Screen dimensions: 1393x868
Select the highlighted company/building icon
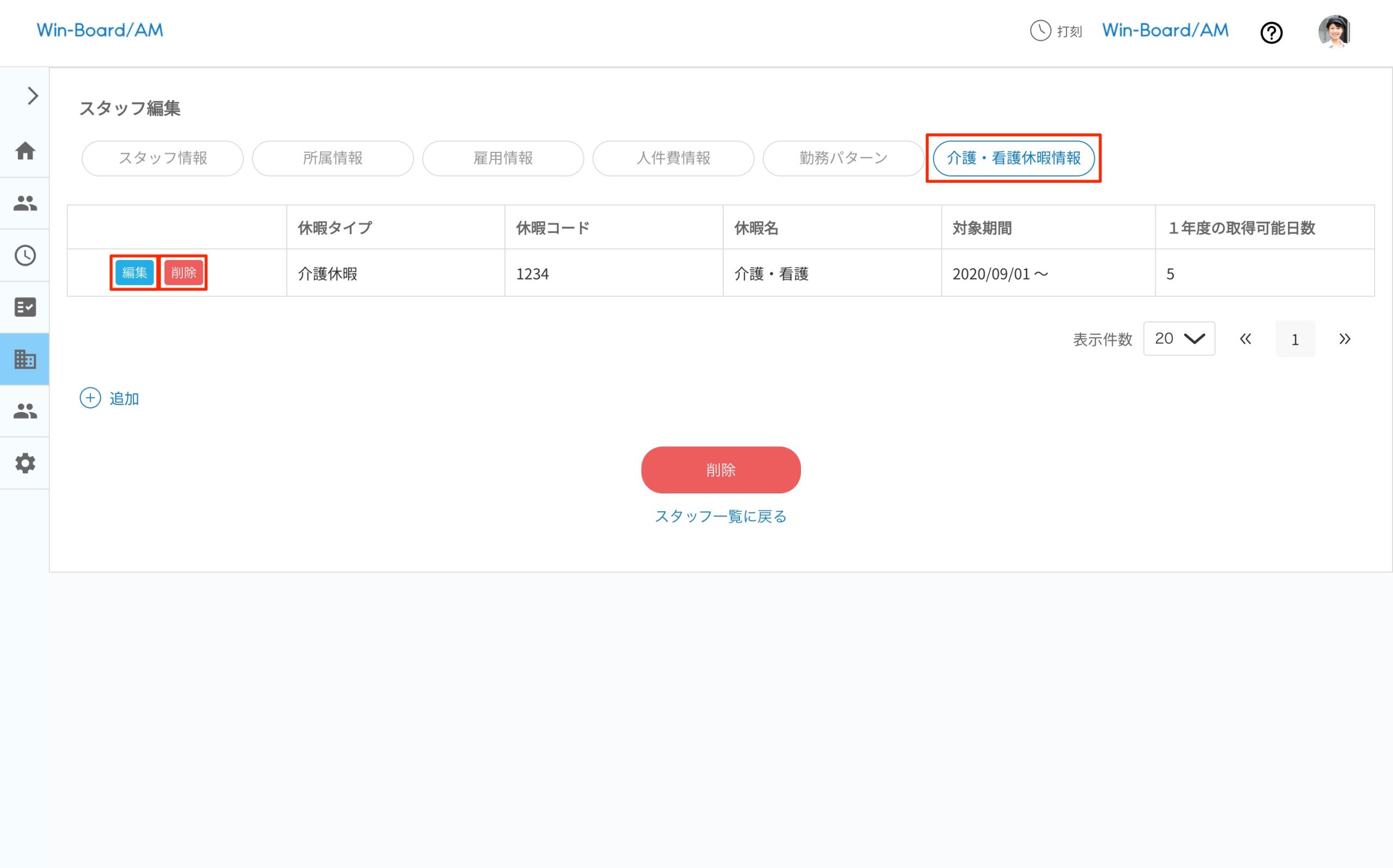pyautogui.click(x=24, y=359)
